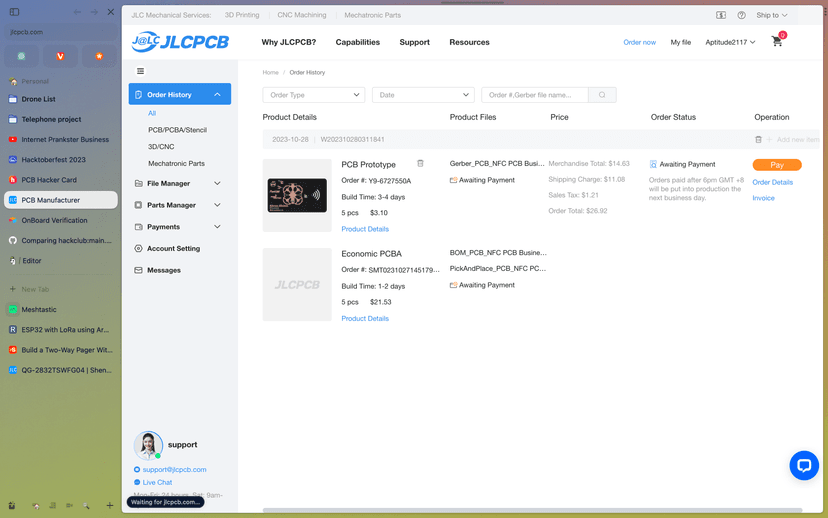Click the search magnifier button

[602, 95]
